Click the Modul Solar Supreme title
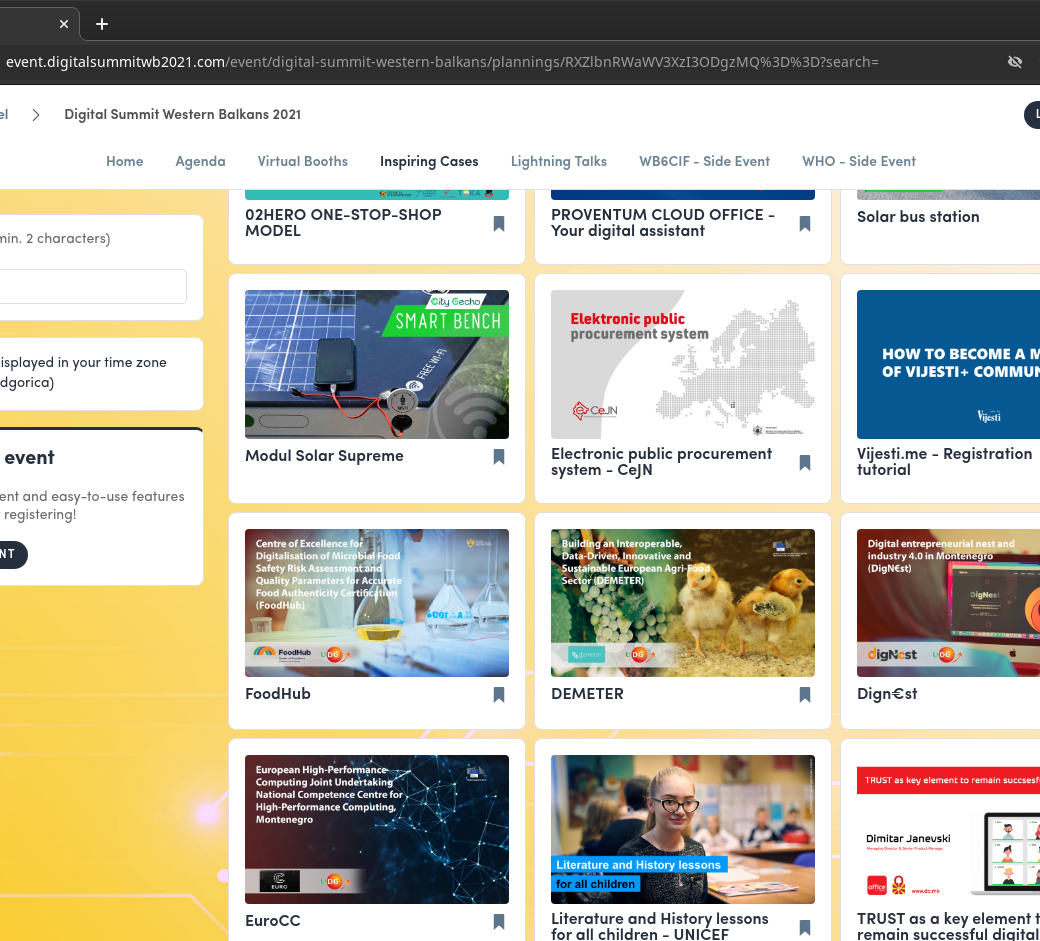Image resolution: width=1040 pixels, height=941 pixels. pos(324,456)
